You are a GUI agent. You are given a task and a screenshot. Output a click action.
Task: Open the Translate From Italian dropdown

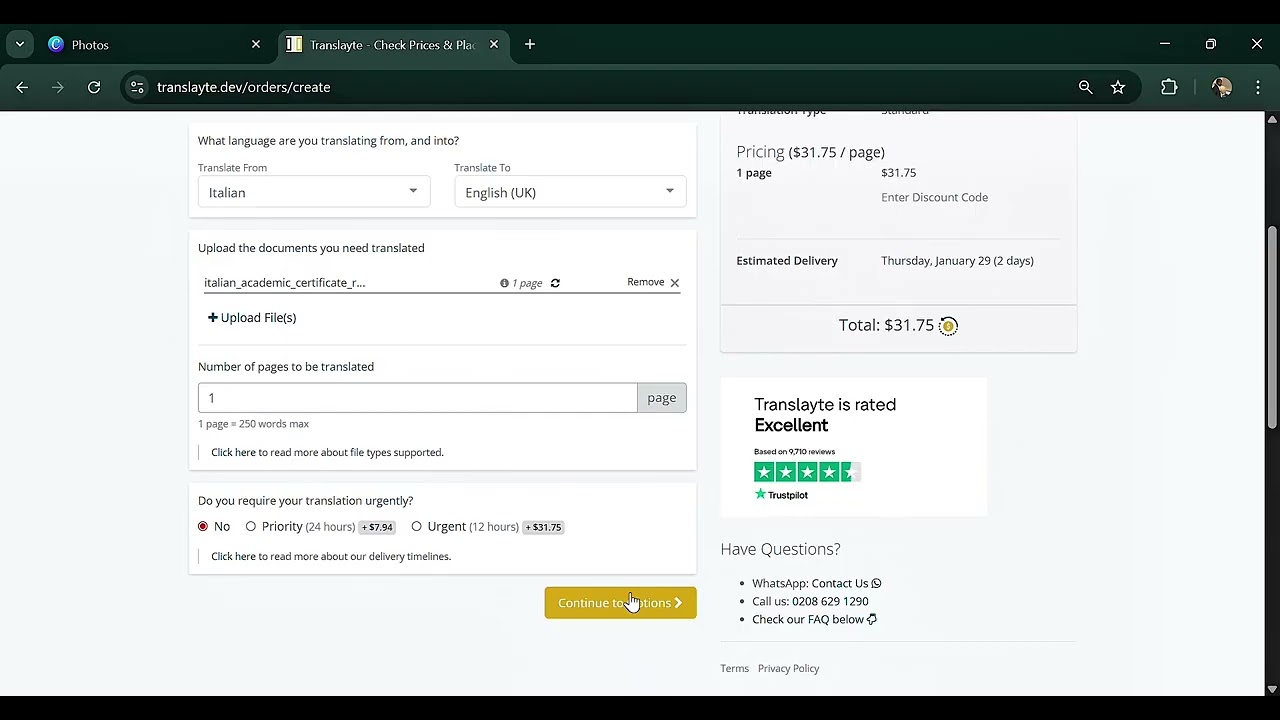pos(314,192)
